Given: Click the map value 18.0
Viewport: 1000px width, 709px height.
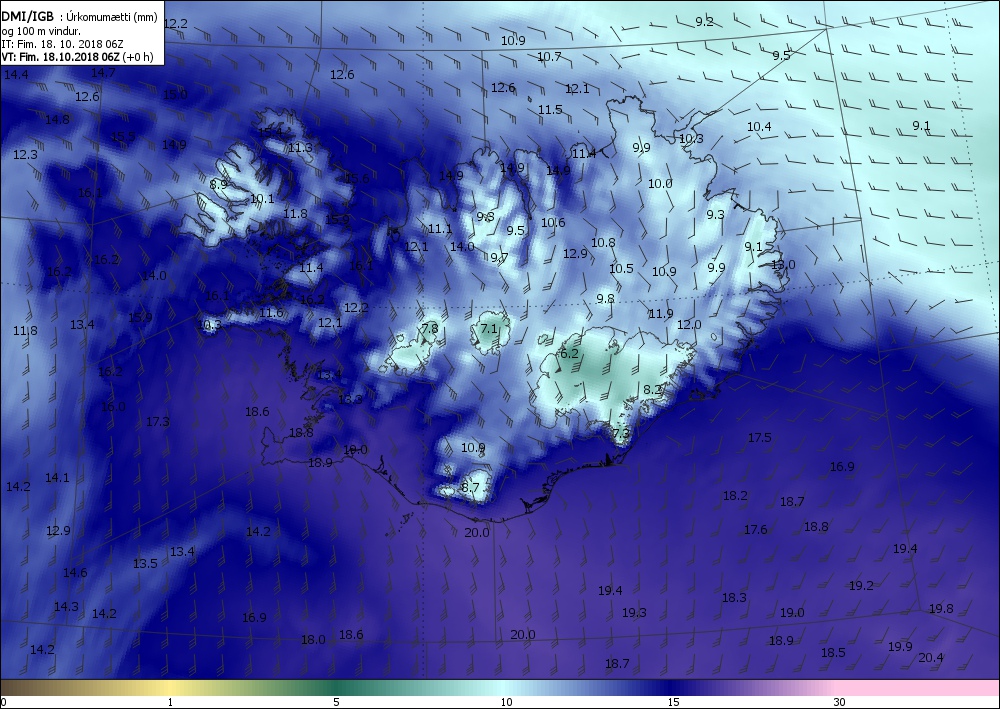Looking at the screenshot, I should tap(313, 640).
